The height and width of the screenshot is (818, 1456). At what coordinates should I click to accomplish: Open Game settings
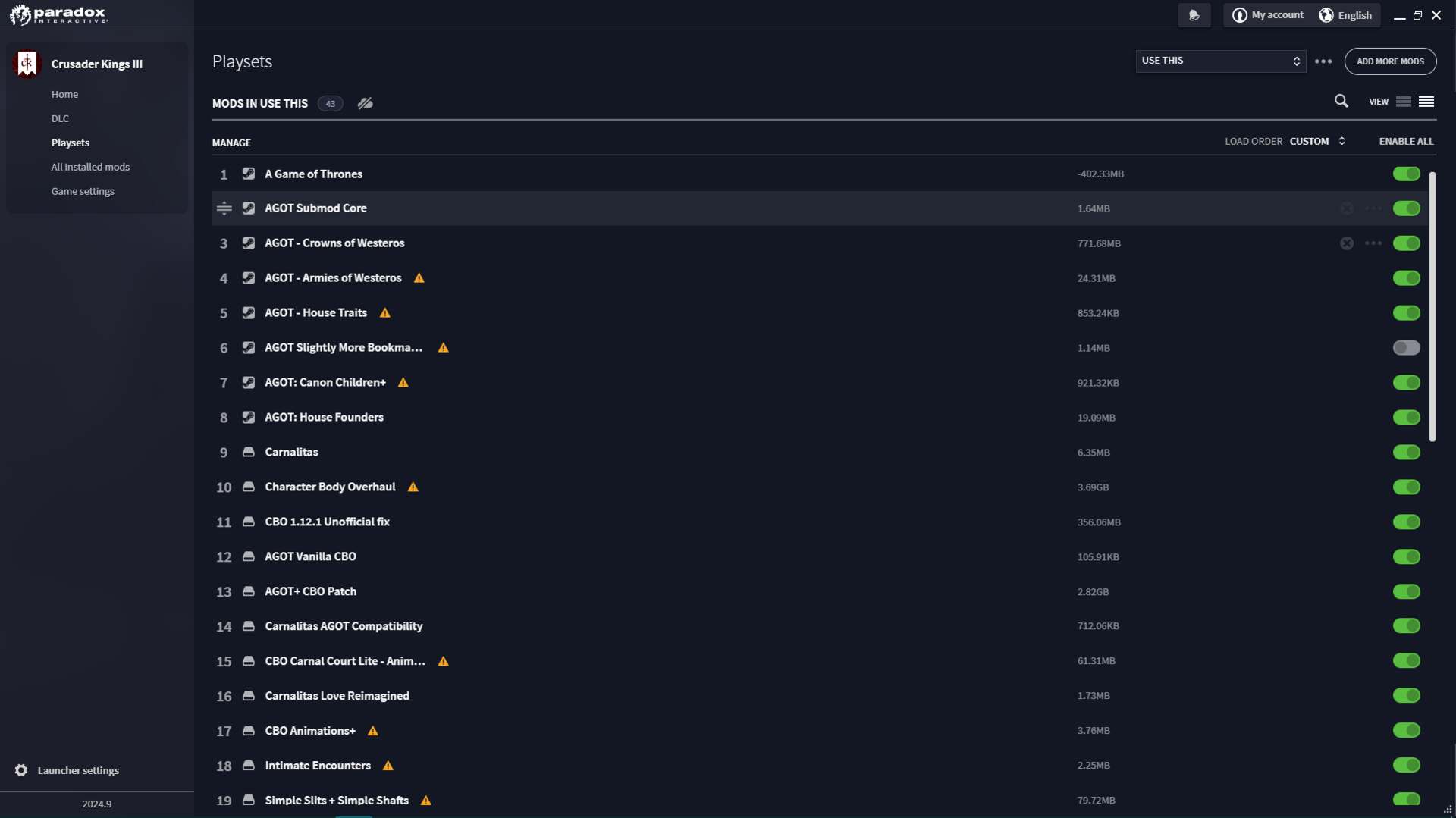pyautogui.click(x=83, y=191)
